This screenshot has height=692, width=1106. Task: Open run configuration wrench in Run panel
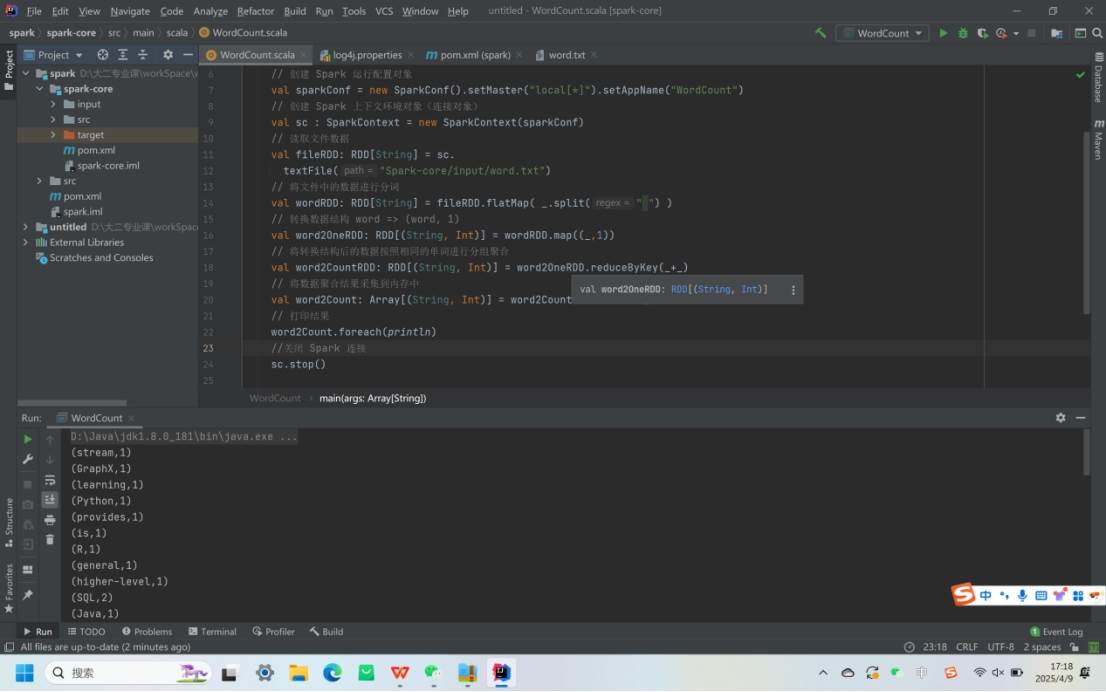point(28,459)
